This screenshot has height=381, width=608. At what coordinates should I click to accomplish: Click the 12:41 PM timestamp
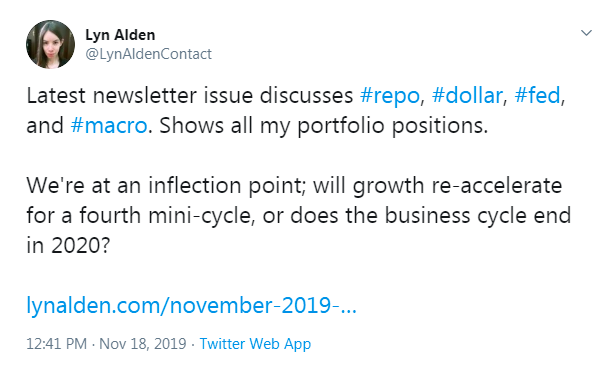(x=57, y=344)
